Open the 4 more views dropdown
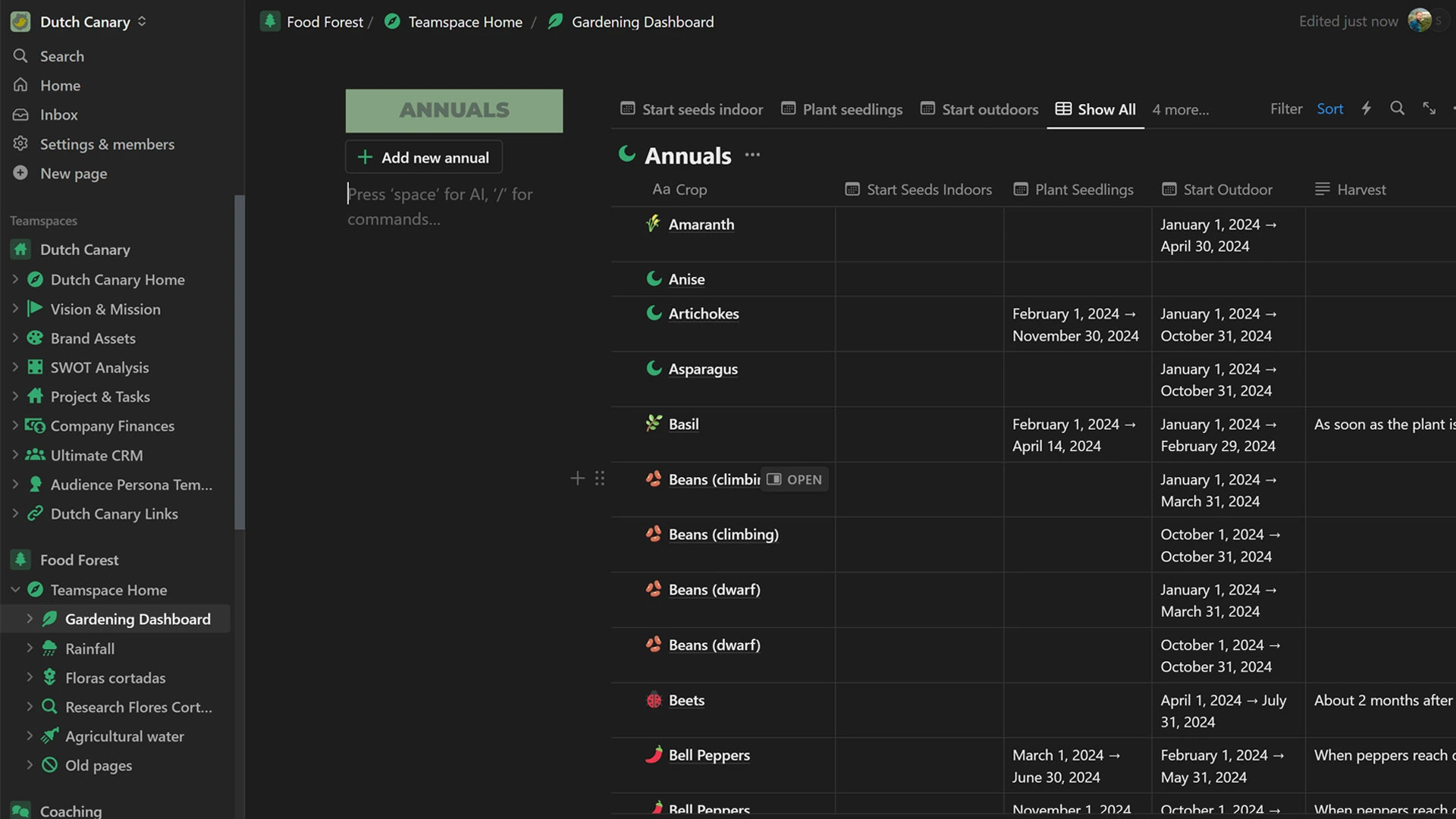Screen dimensions: 1456x819 tap(1180, 109)
